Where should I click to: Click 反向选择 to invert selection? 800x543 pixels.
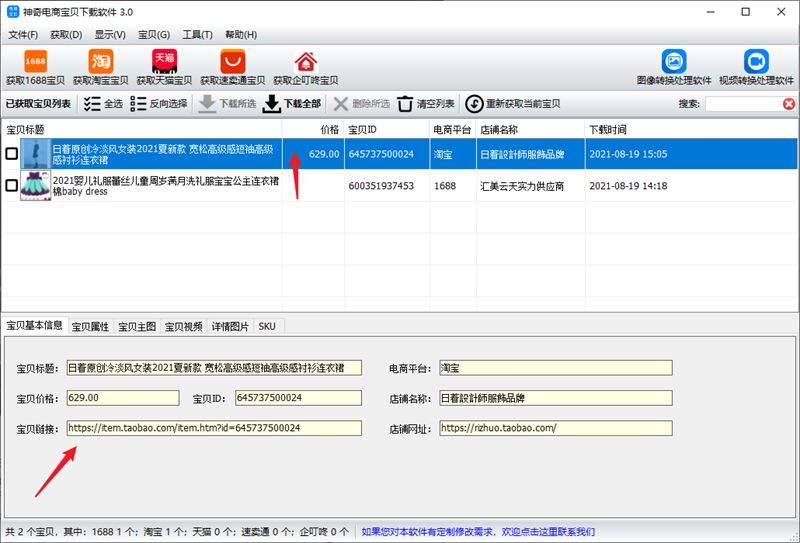point(159,104)
